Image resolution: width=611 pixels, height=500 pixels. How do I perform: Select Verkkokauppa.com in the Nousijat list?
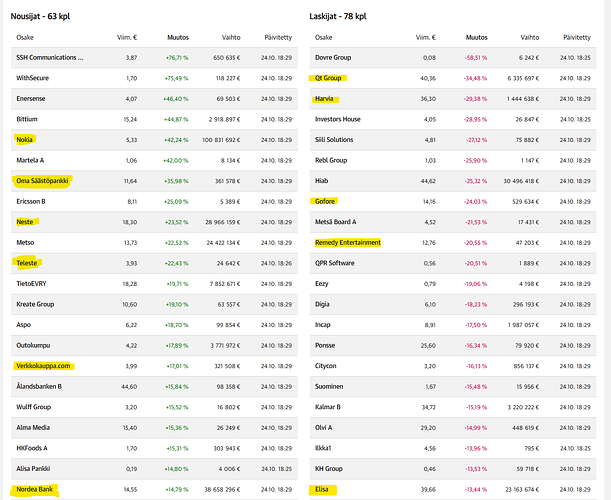46,366
